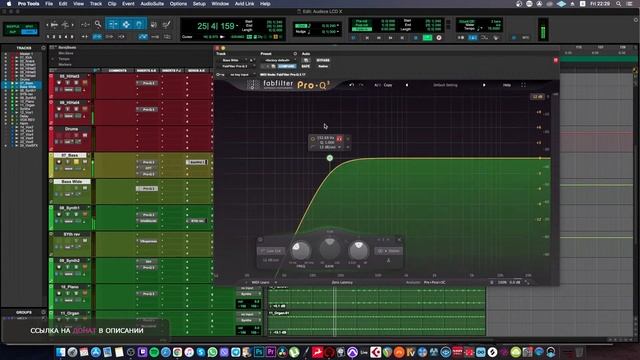The image size is (640, 360).
Task: Click the FabFilter Pro-Q 3 redo arrow
Action: click(361, 85)
